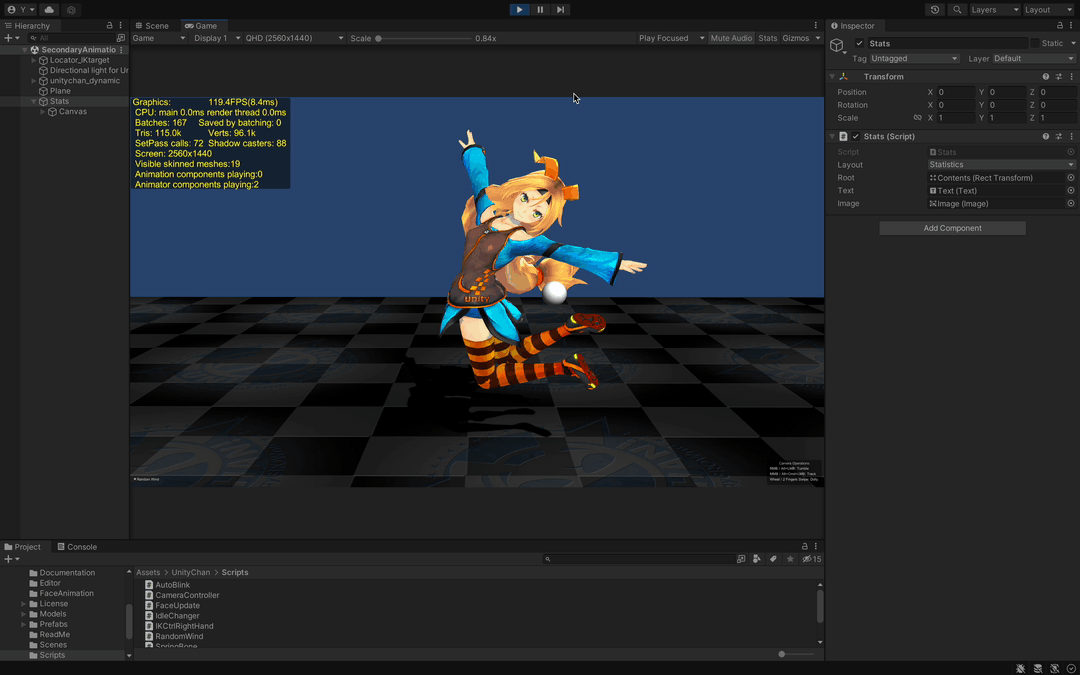Toggle the Mute Audio button
This screenshot has width=1080, height=675.
[x=731, y=38]
